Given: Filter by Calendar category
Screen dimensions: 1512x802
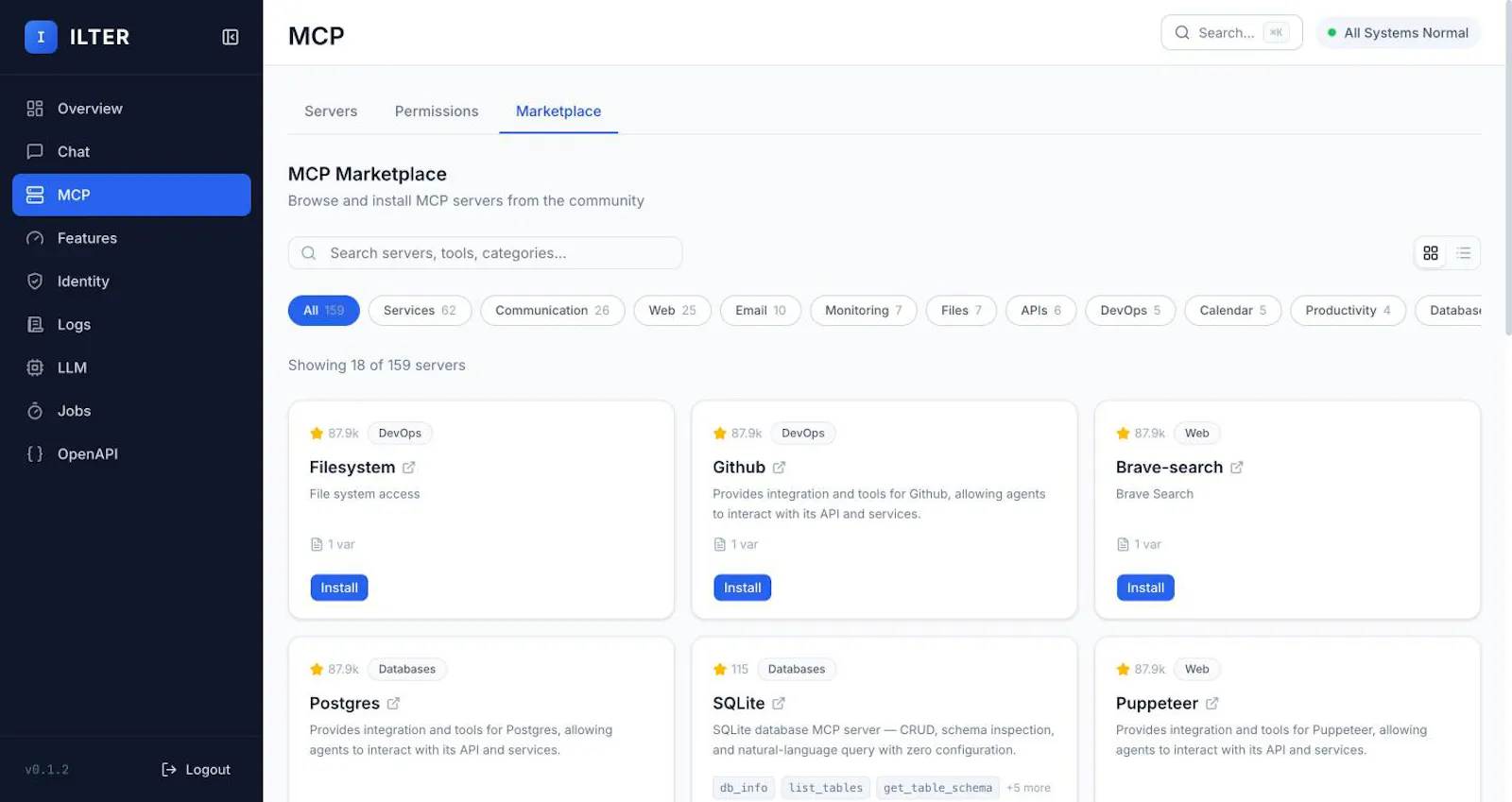Looking at the screenshot, I should 1233,311.
